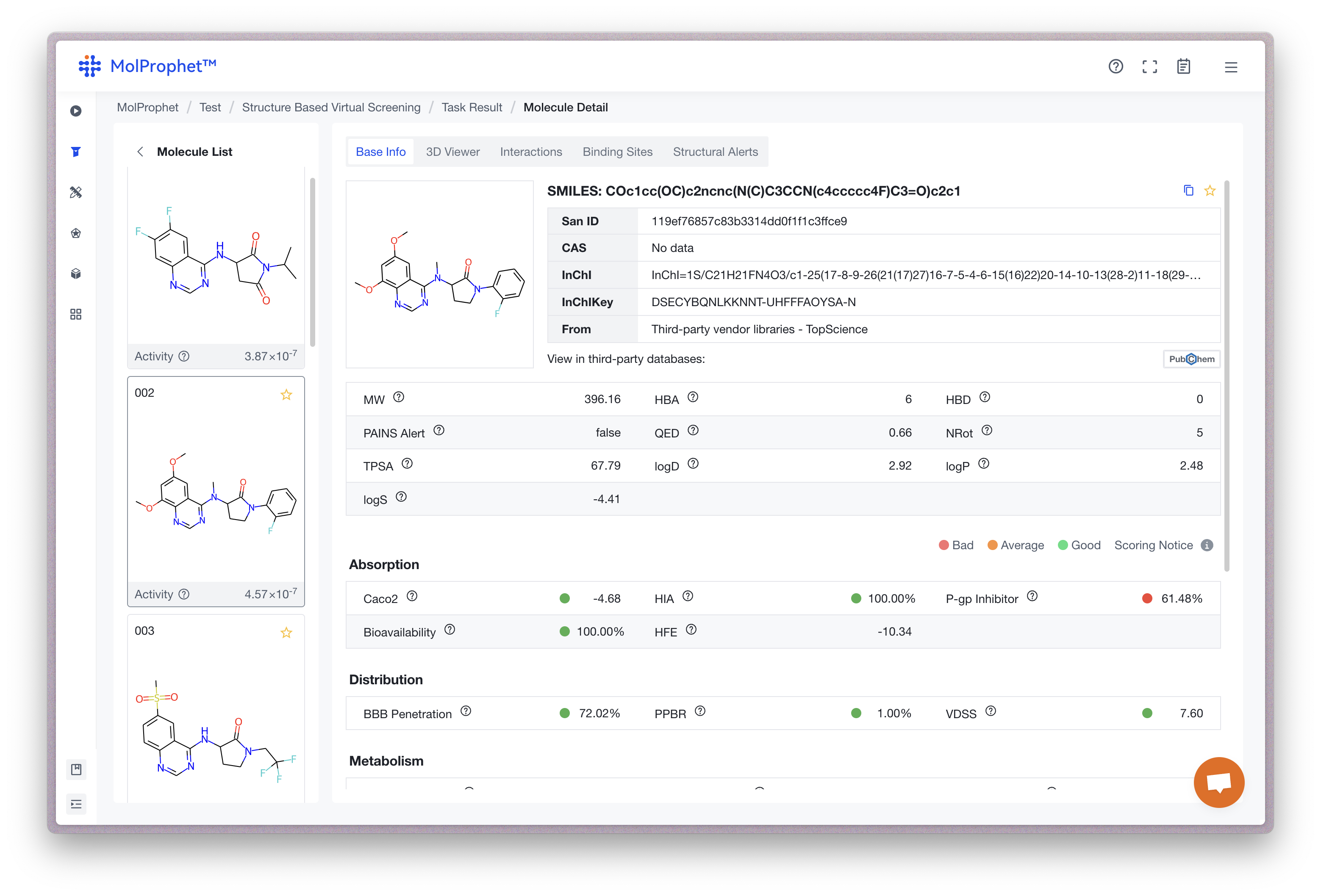
Task: Click the San ID value
Action: tap(749, 221)
